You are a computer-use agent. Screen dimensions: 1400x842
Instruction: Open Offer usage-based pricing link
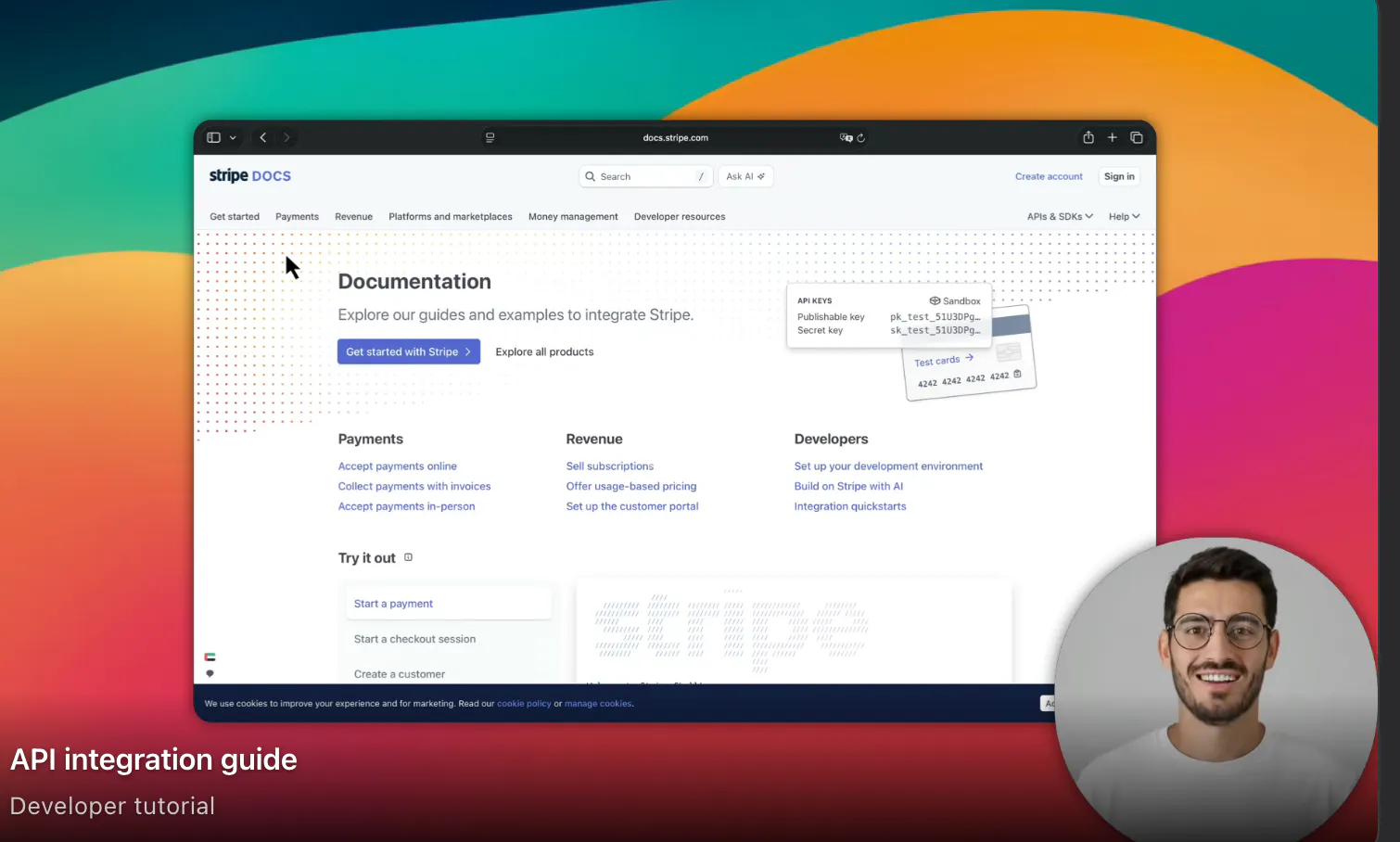tap(630, 486)
